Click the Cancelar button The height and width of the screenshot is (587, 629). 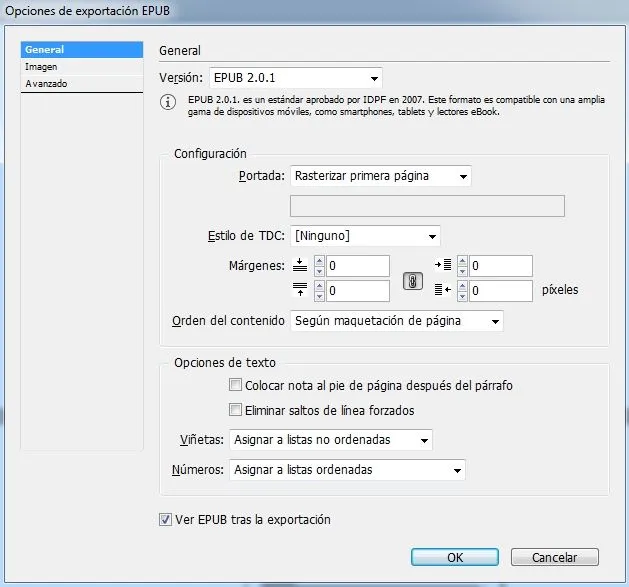(554, 557)
